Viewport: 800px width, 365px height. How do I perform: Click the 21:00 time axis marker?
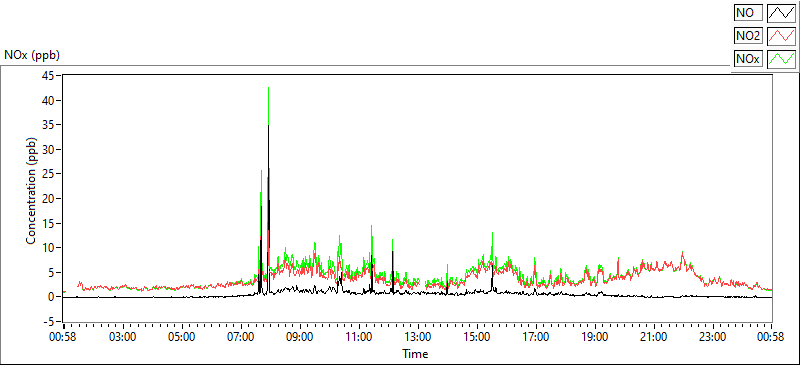pyautogui.click(x=654, y=337)
